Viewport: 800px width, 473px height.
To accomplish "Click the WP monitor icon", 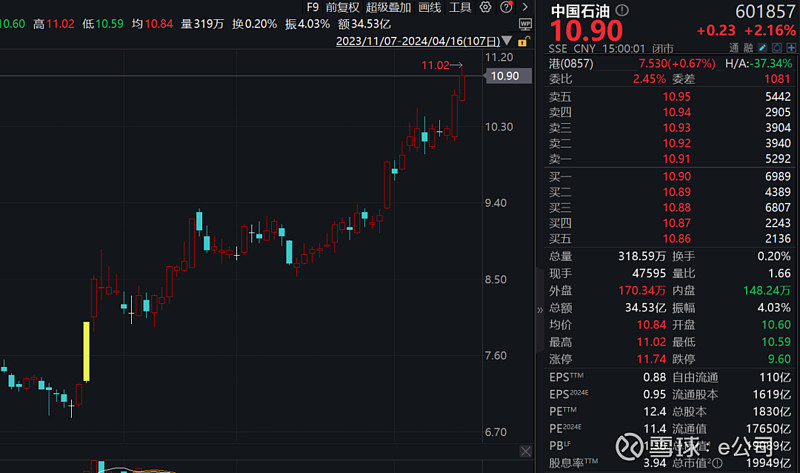I will 526,24.
